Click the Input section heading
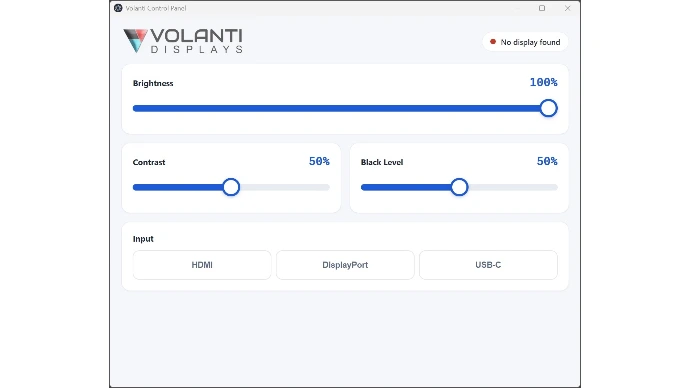Screen dimensions: 690x388 click(x=143, y=239)
